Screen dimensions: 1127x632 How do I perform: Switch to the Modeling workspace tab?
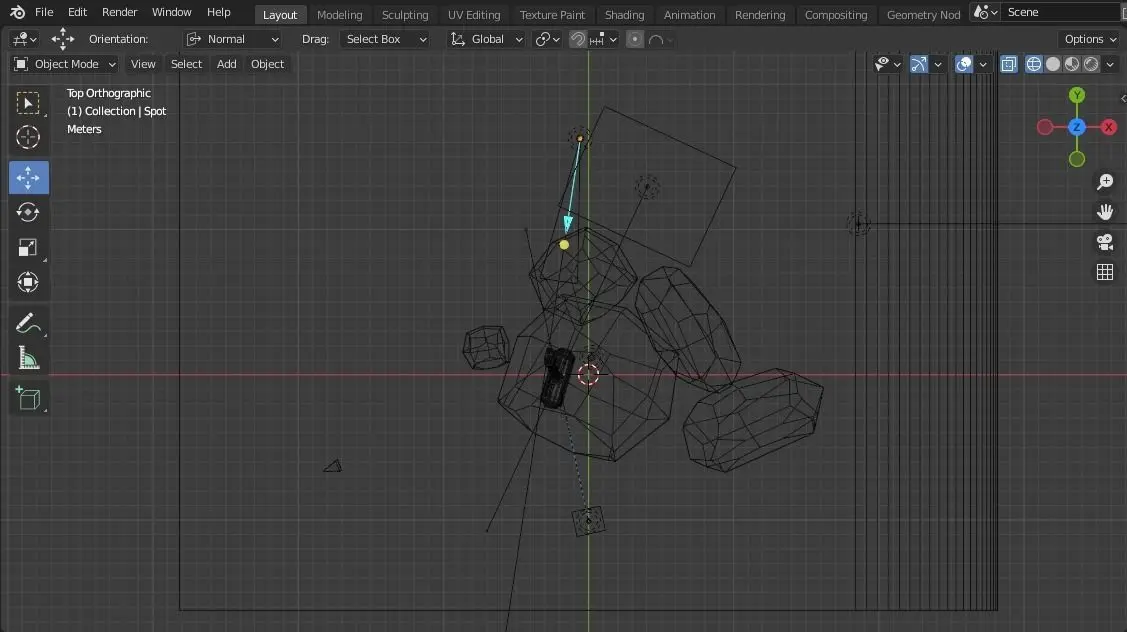click(x=339, y=14)
